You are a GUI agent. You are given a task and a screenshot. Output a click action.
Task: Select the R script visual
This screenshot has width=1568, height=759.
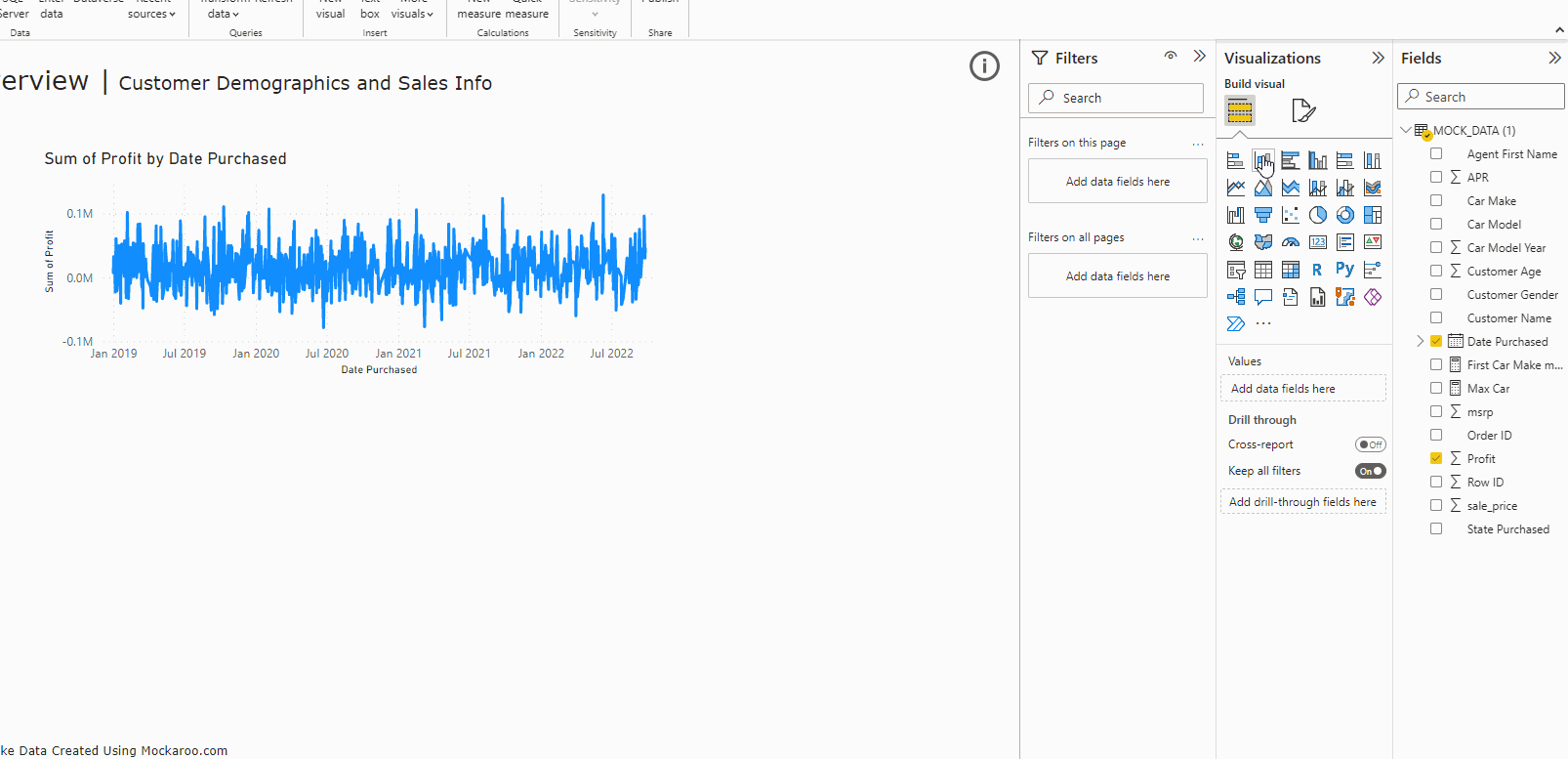pyautogui.click(x=1318, y=270)
